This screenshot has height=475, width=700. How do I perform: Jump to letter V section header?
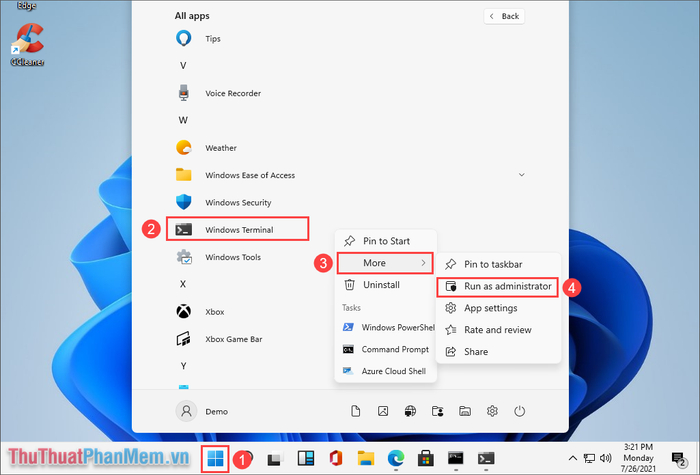coord(183,66)
